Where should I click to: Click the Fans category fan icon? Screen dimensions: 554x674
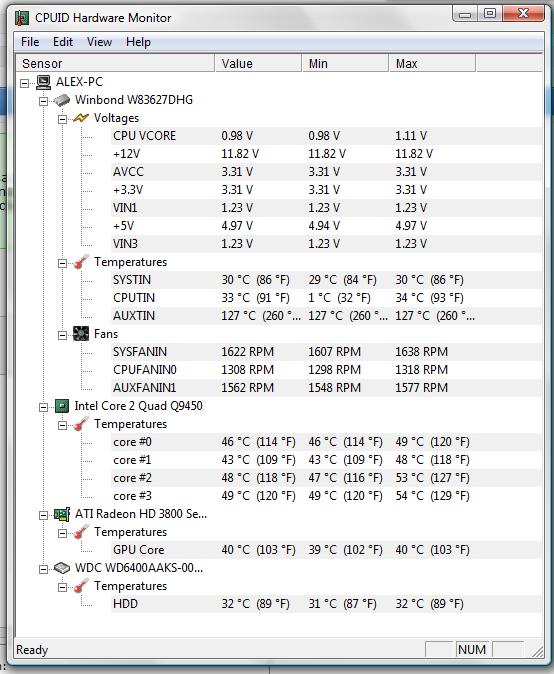point(81,334)
